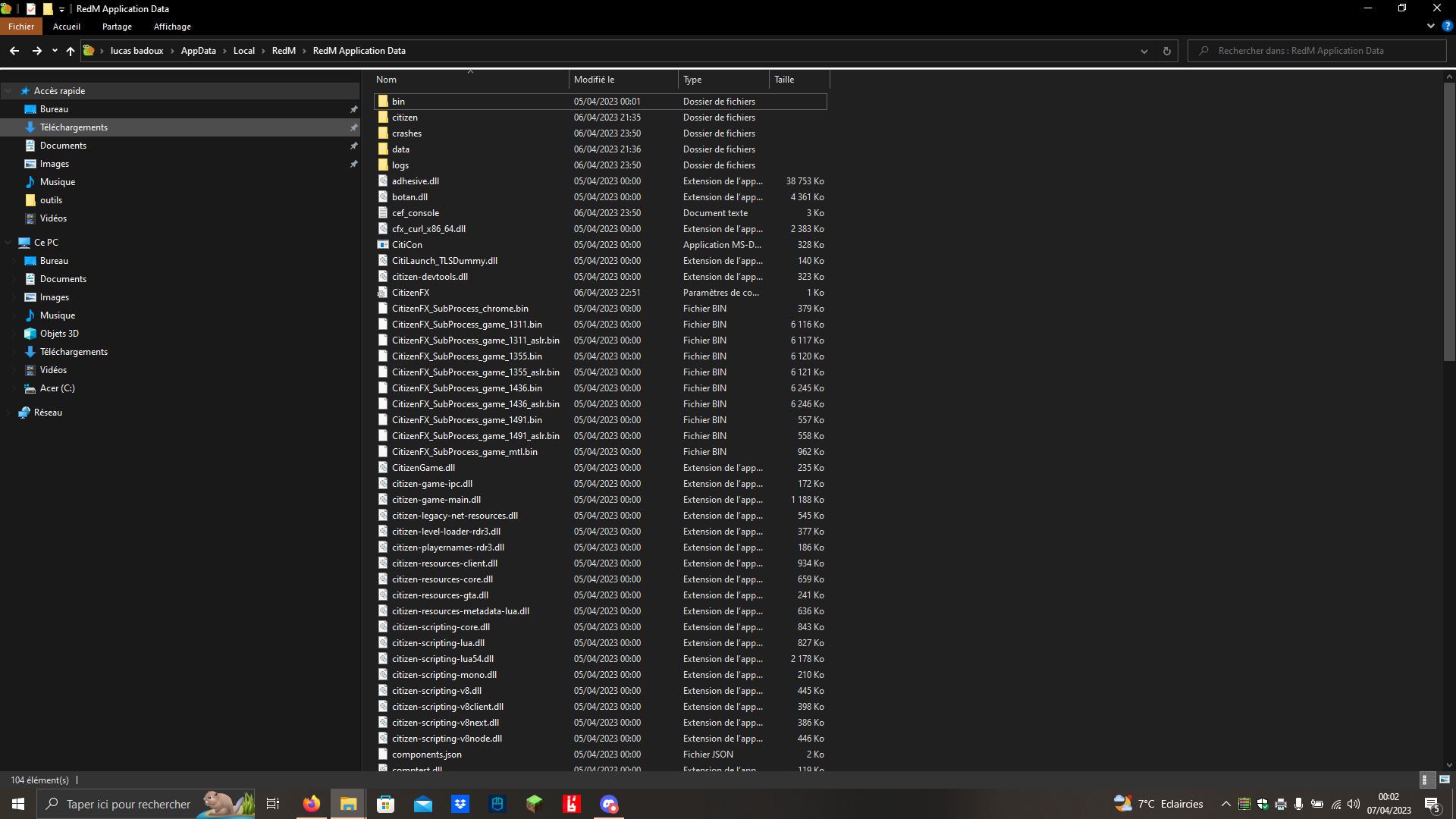Click the lucas badoux breadcrumb segment

pos(136,51)
